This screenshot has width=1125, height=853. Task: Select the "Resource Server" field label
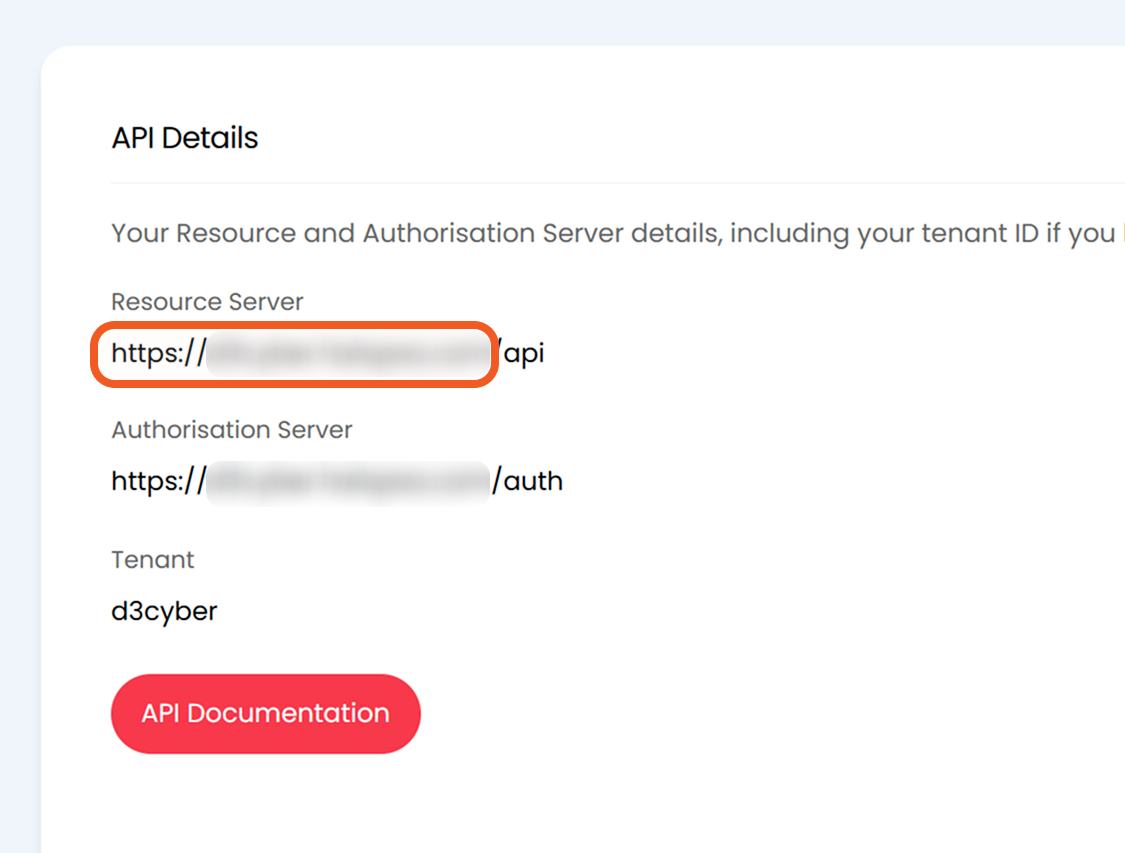click(207, 301)
